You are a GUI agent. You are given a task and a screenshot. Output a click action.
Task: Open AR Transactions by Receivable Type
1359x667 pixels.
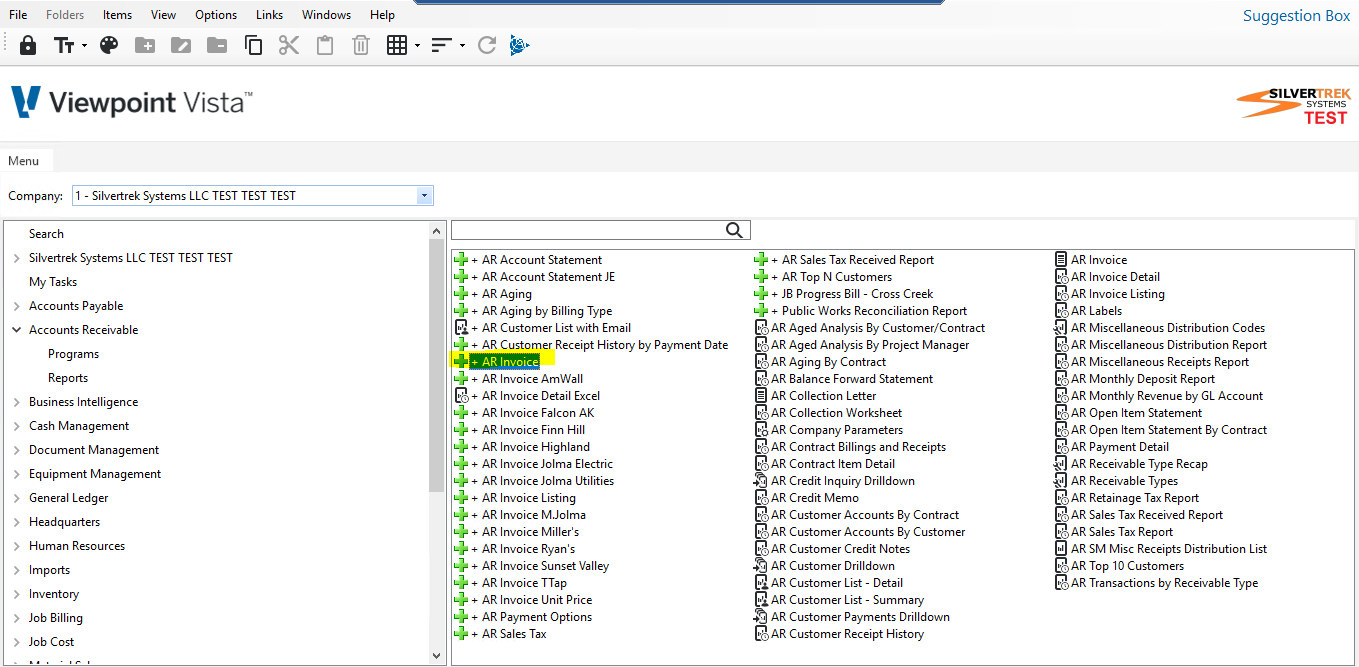pyautogui.click(x=1164, y=583)
